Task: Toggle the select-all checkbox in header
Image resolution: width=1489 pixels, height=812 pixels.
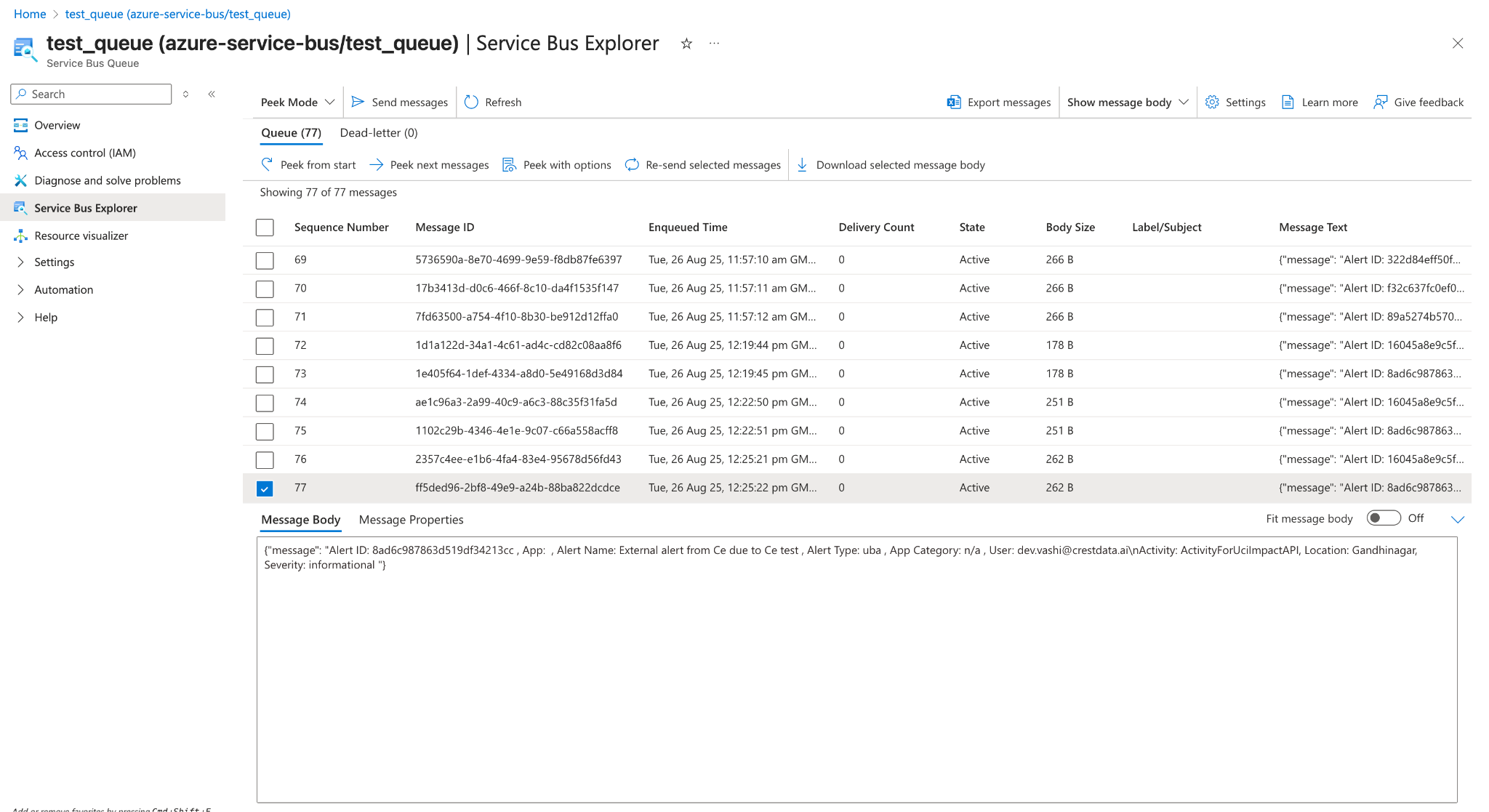Action: pyautogui.click(x=265, y=228)
